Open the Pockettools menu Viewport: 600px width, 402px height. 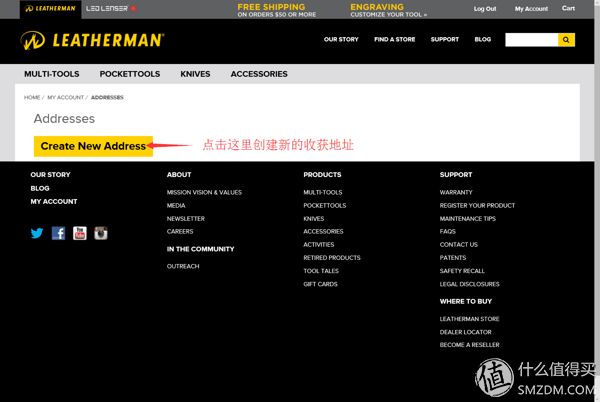tap(130, 74)
